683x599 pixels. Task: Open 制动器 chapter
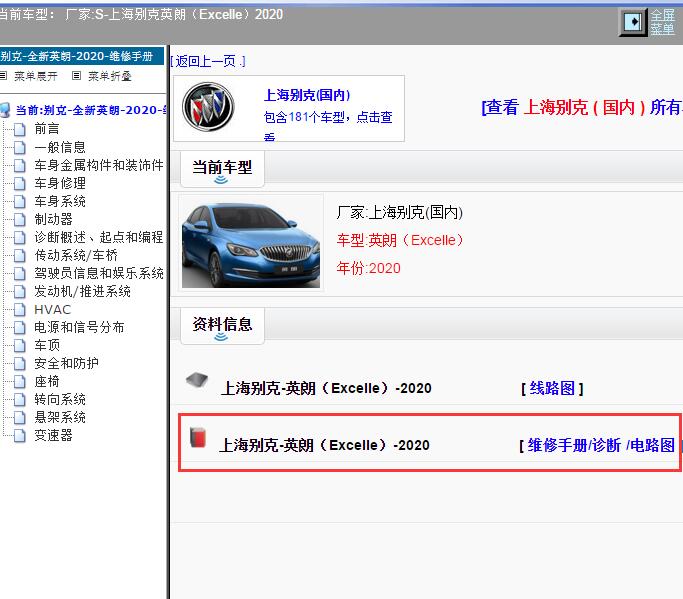53,219
